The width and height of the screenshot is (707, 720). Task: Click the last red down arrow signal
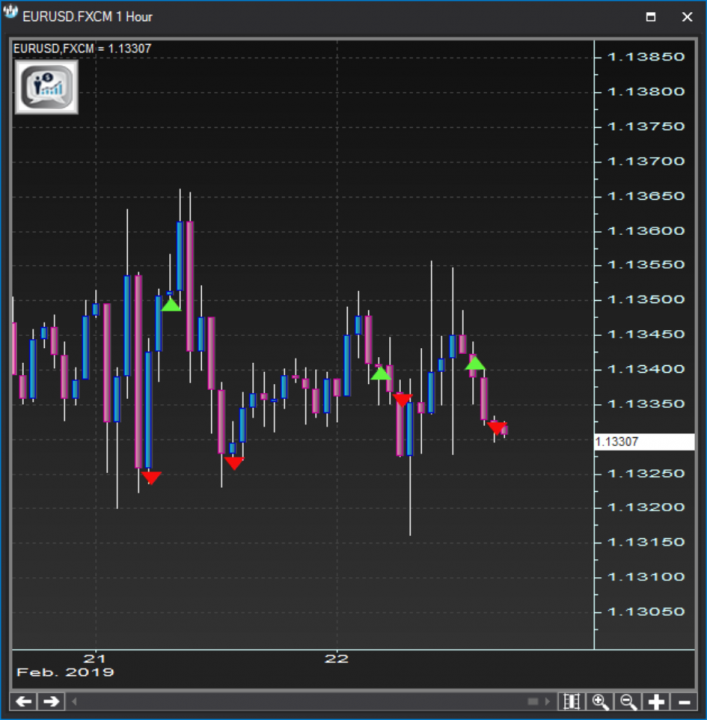tap(497, 429)
